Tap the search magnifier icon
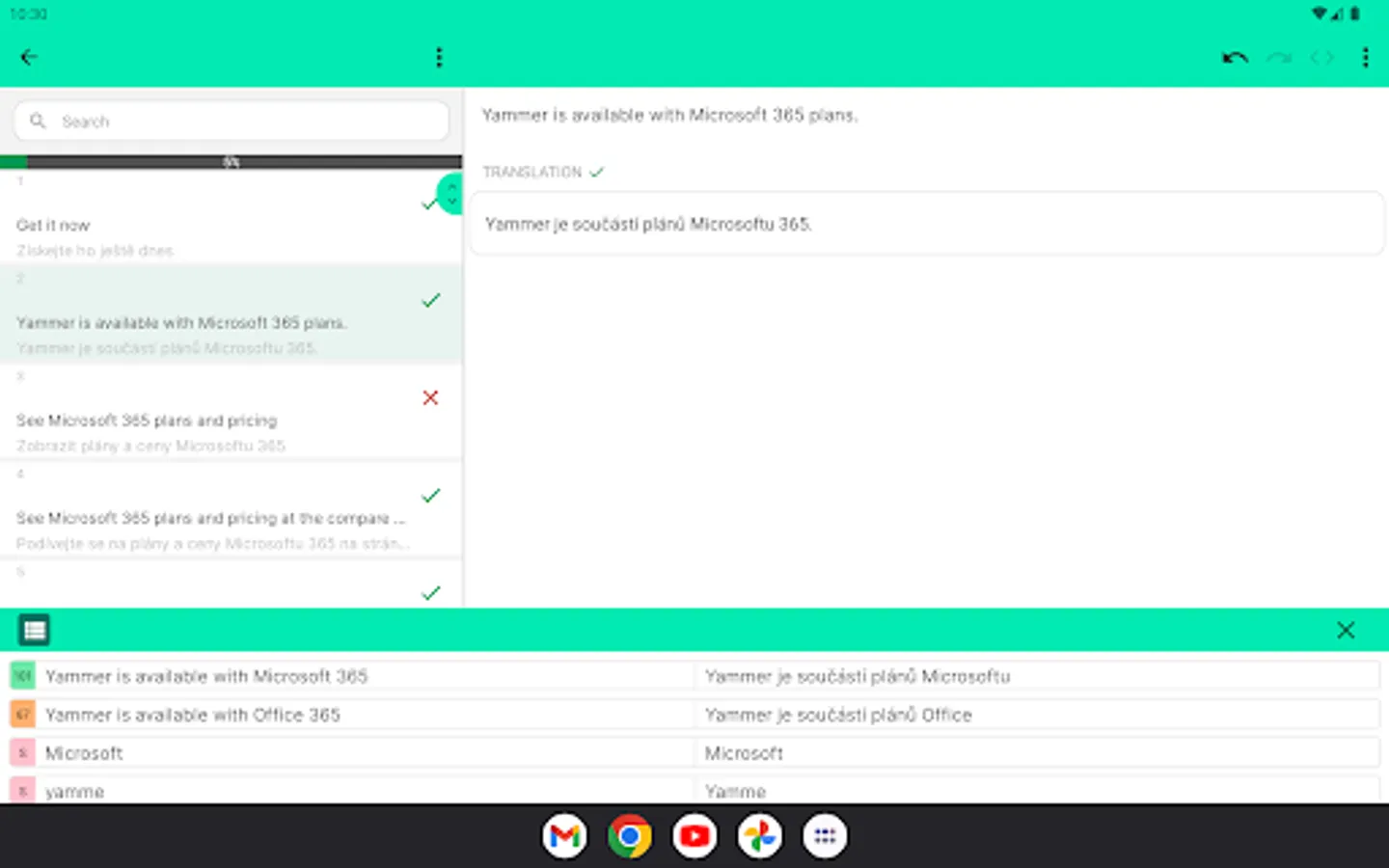The width and height of the screenshot is (1389, 868). (x=38, y=121)
